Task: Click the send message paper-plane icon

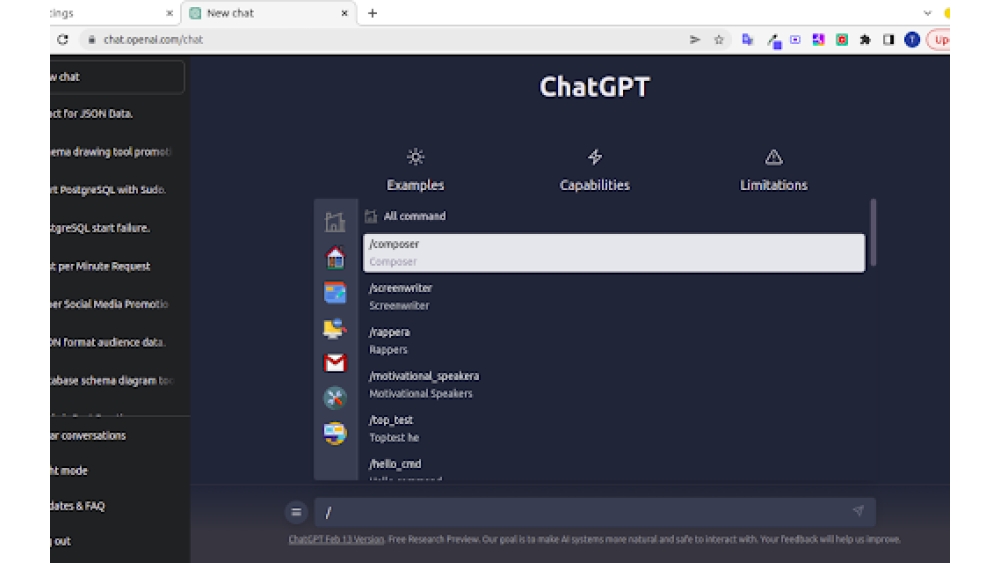Action: (858, 511)
